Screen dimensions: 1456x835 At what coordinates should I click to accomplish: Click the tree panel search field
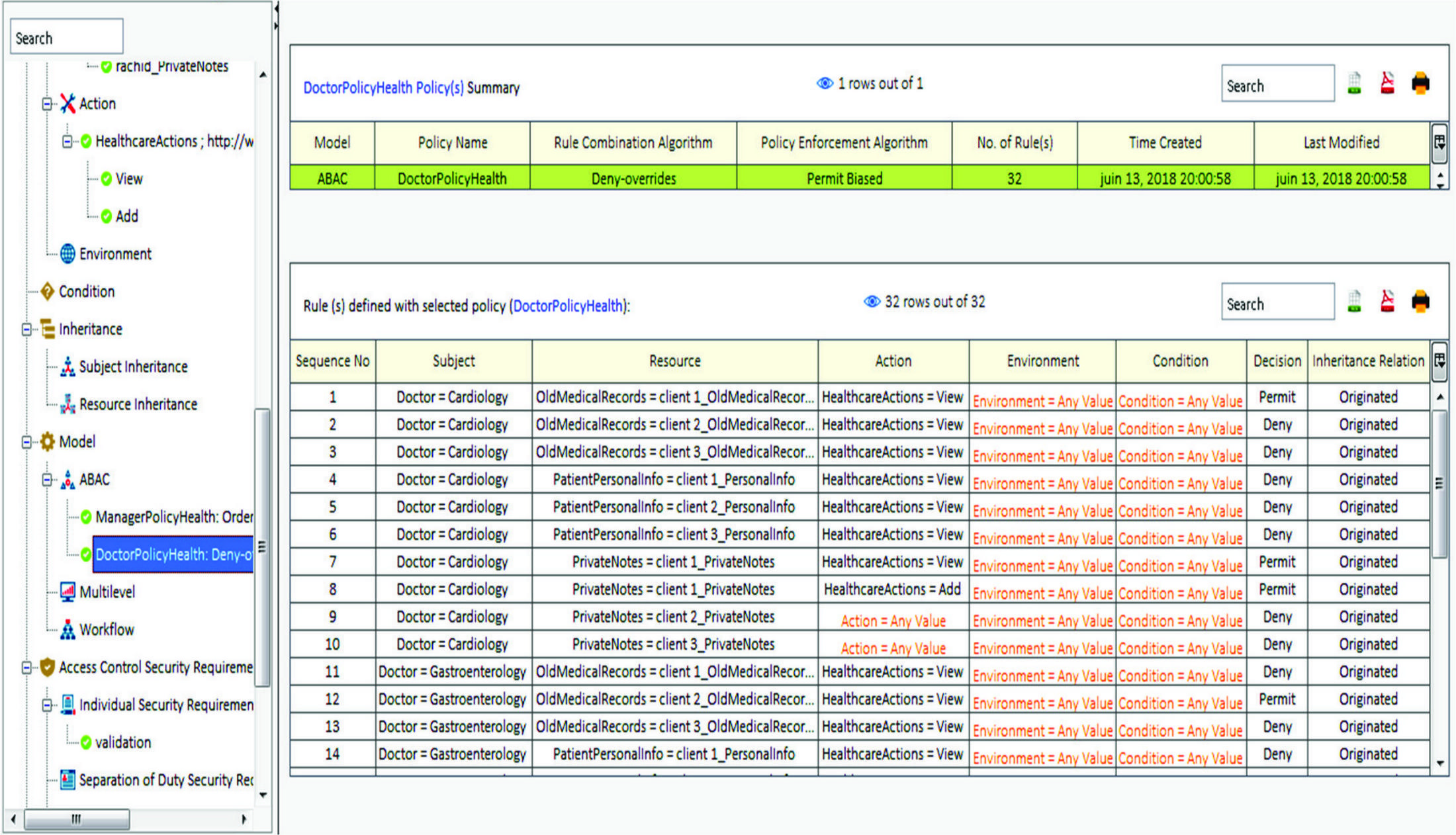66,37
